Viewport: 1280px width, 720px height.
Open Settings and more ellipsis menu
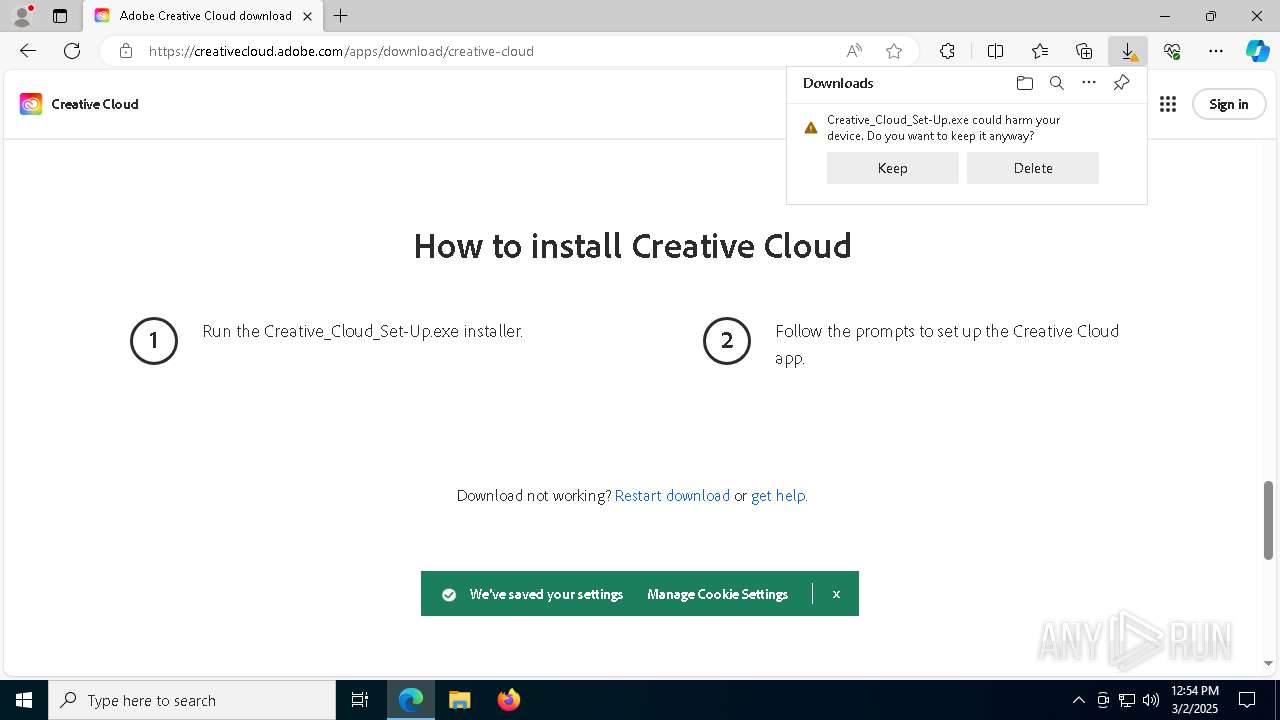(x=1216, y=51)
